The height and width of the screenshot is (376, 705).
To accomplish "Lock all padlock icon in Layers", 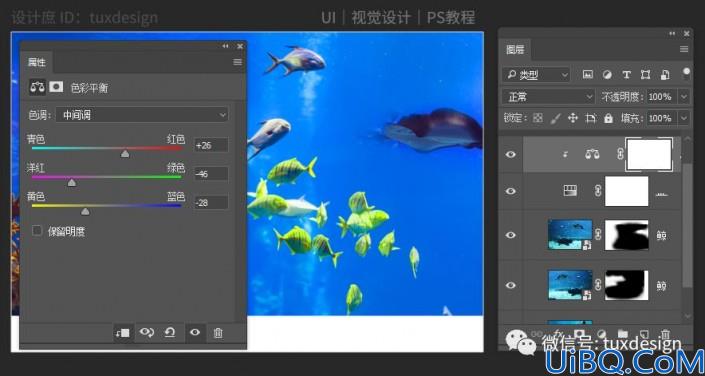I will pyautogui.click(x=608, y=118).
